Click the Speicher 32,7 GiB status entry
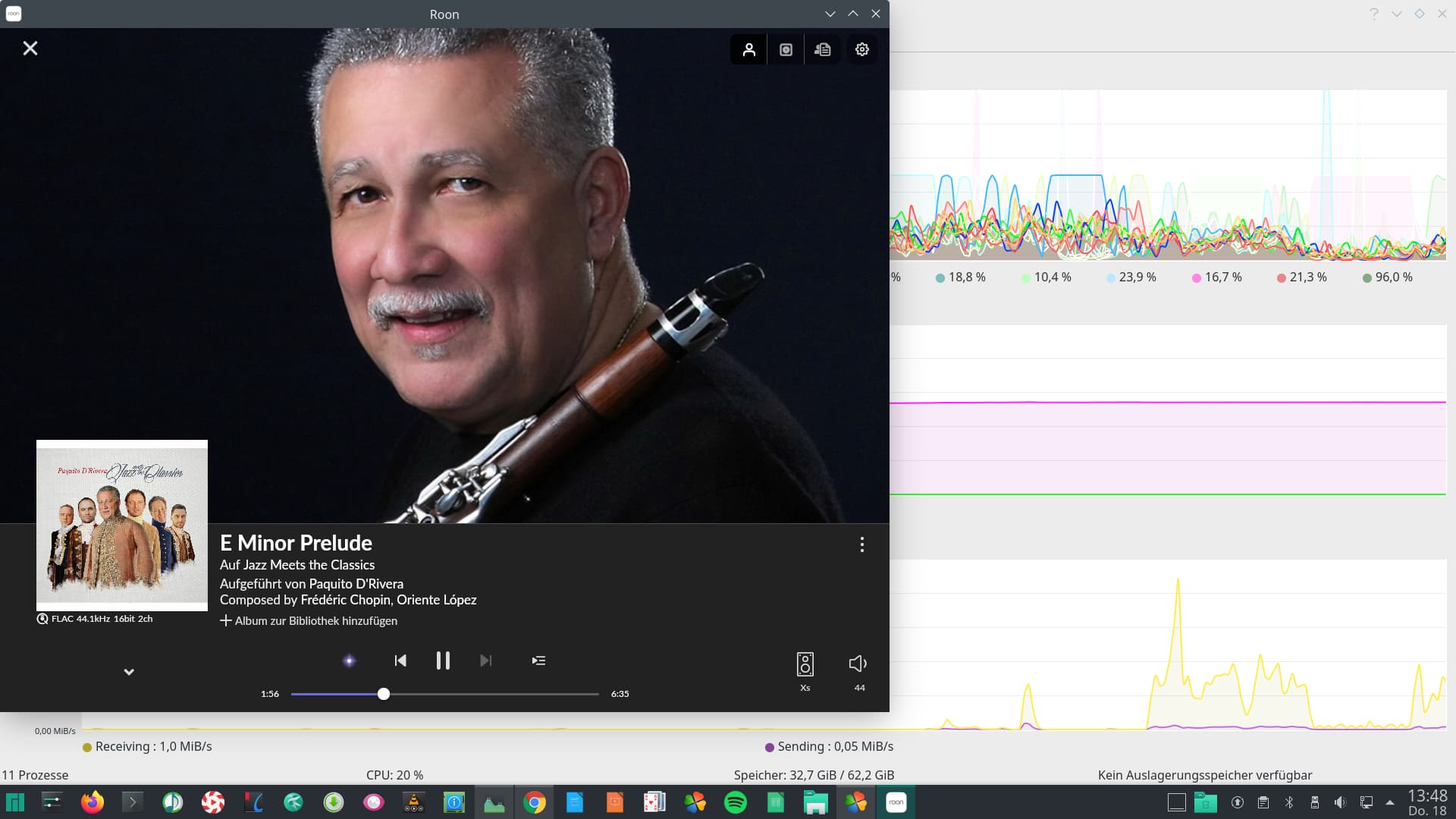Viewport: 1456px width, 819px height. (x=814, y=775)
